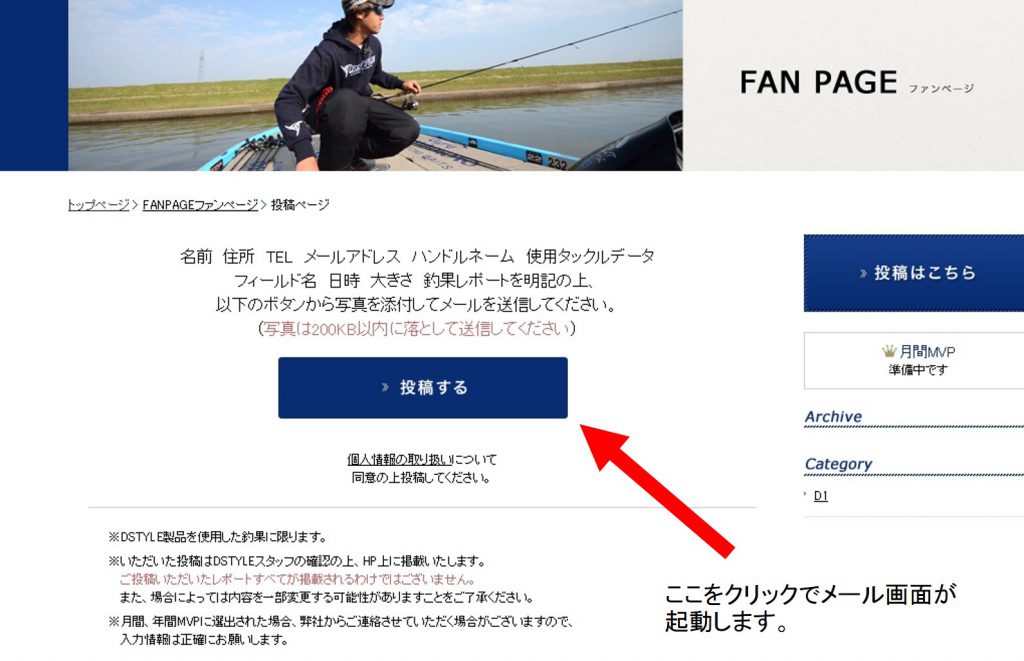1024x661 pixels.
Task: Click the Archive sidebar heading
Action: (833, 417)
